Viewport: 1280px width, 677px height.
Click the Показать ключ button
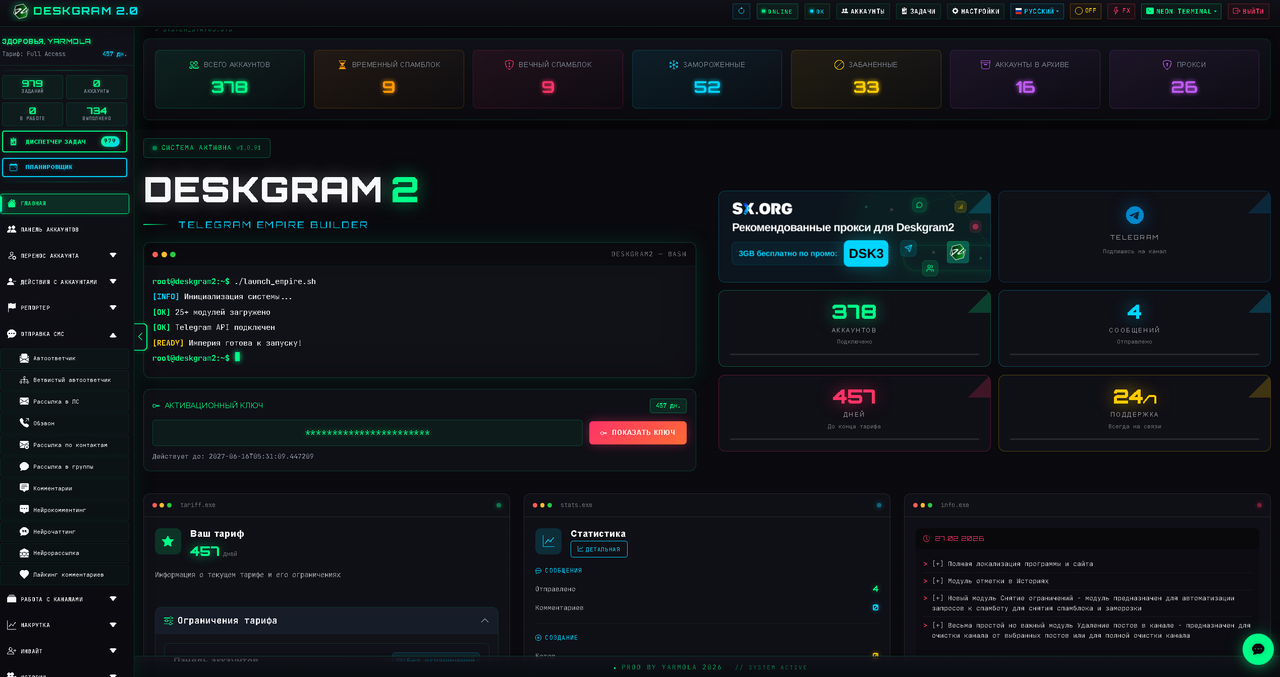tap(637, 433)
